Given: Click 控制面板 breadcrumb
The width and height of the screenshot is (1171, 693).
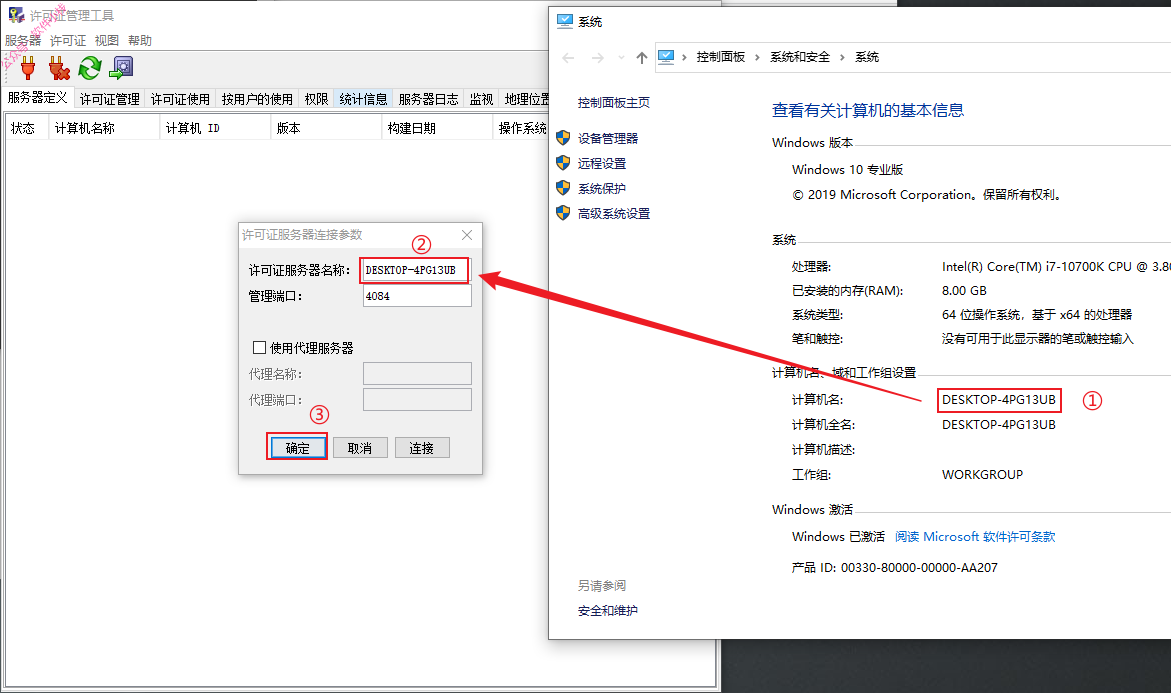Looking at the screenshot, I should tap(721, 57).
